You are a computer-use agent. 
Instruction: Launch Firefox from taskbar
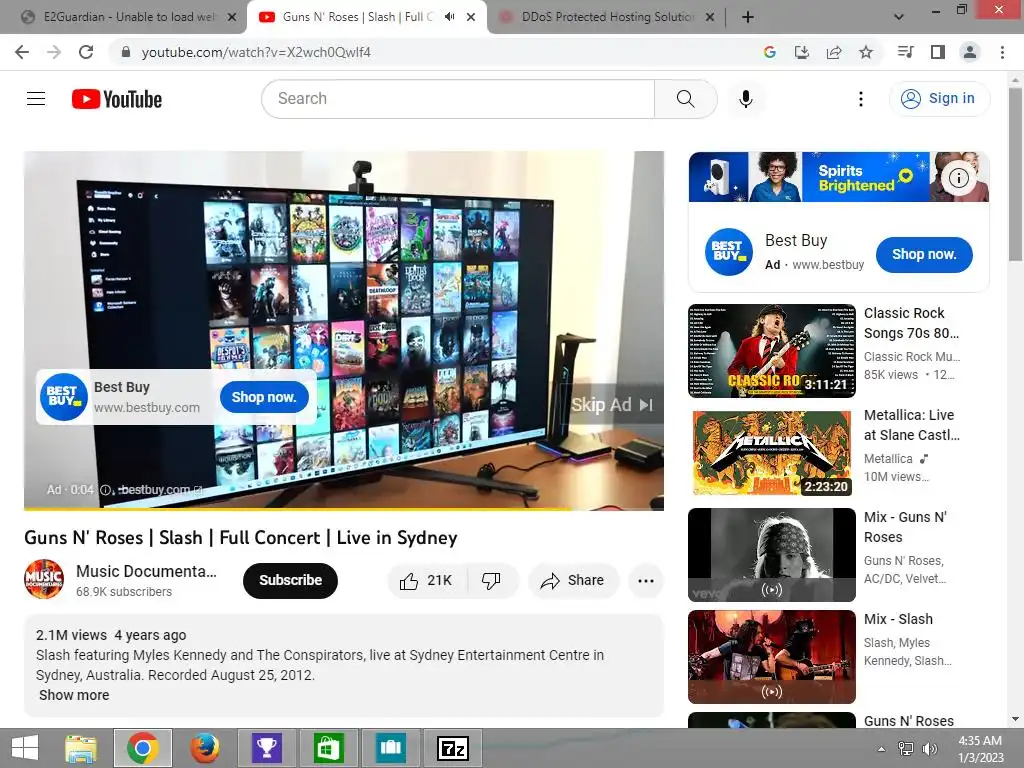click(x=204, y=748)
